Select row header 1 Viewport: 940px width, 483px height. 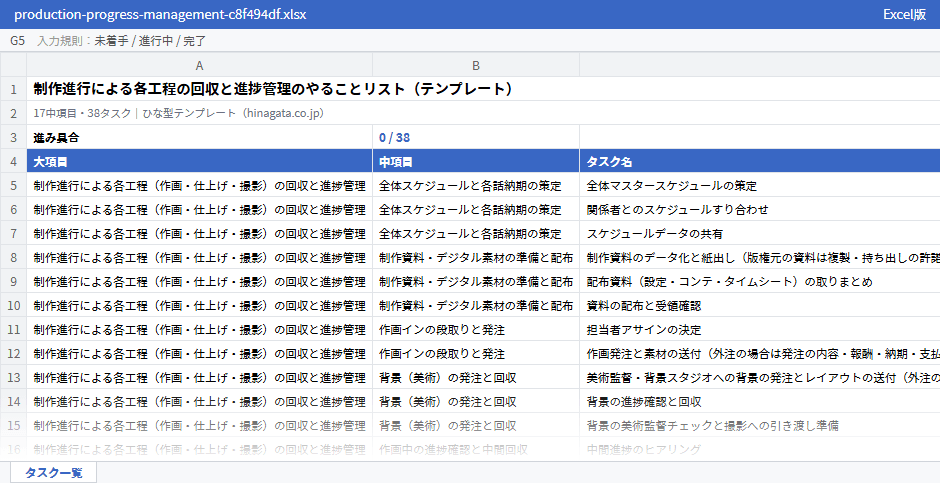13,89
